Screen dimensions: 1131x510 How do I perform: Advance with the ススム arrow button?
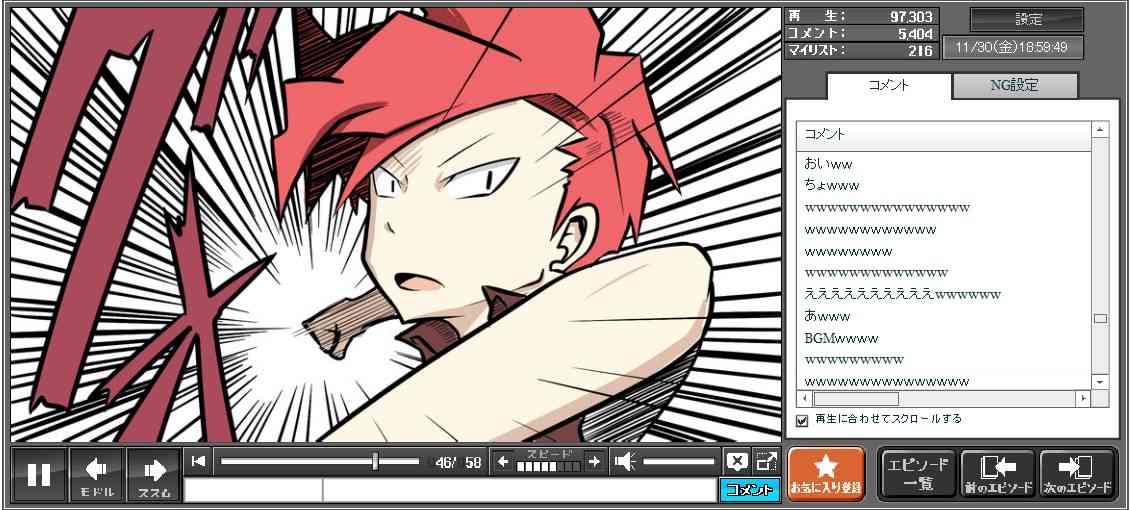point(154,474)
